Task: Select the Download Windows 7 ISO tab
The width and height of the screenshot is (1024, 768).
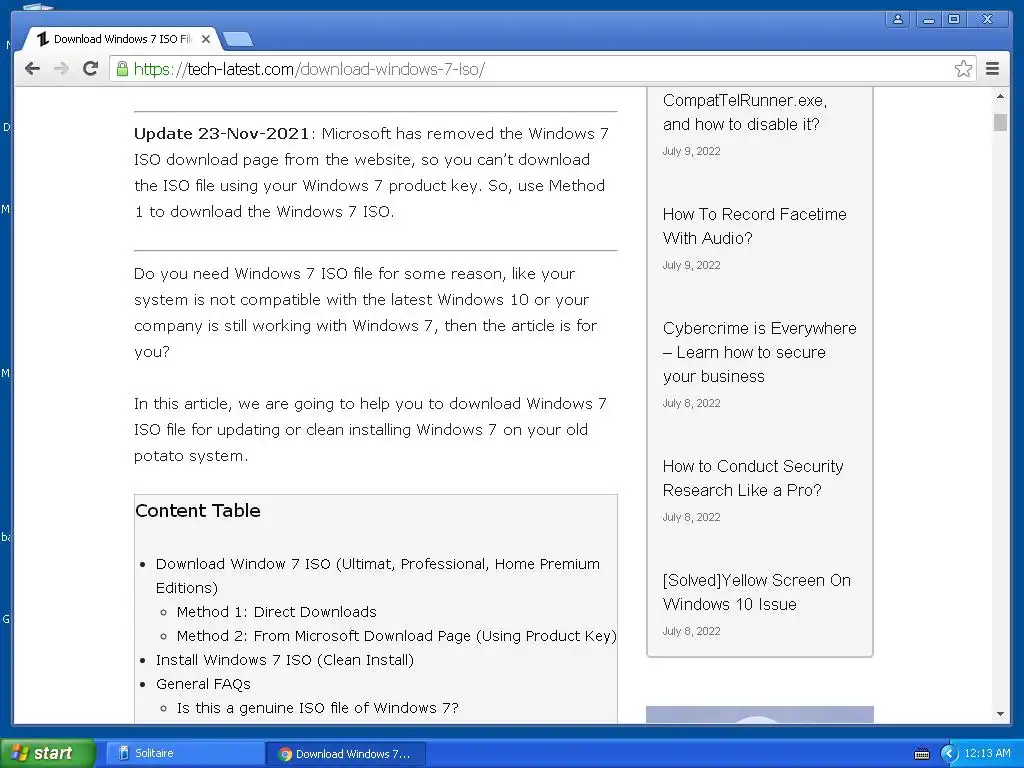Action: click(x=121, y=39)
